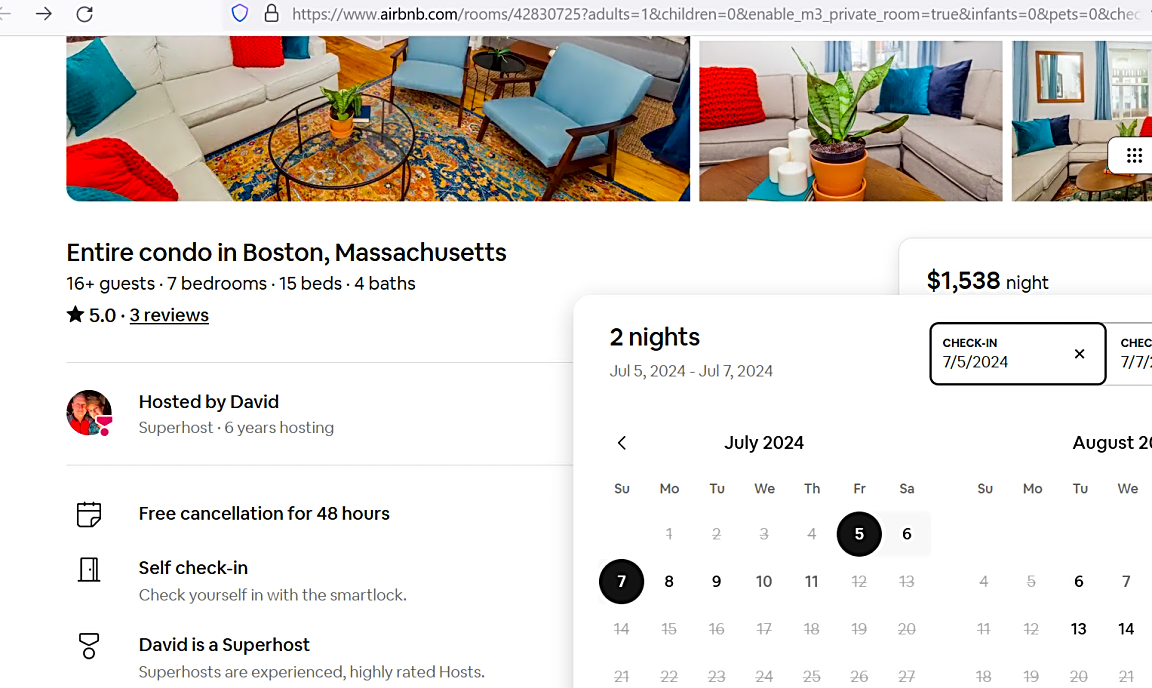Viewport: 1152px width, 688px height.
Task: Reload the page with the browser refresh icon
Action: [x=84, y=14]
